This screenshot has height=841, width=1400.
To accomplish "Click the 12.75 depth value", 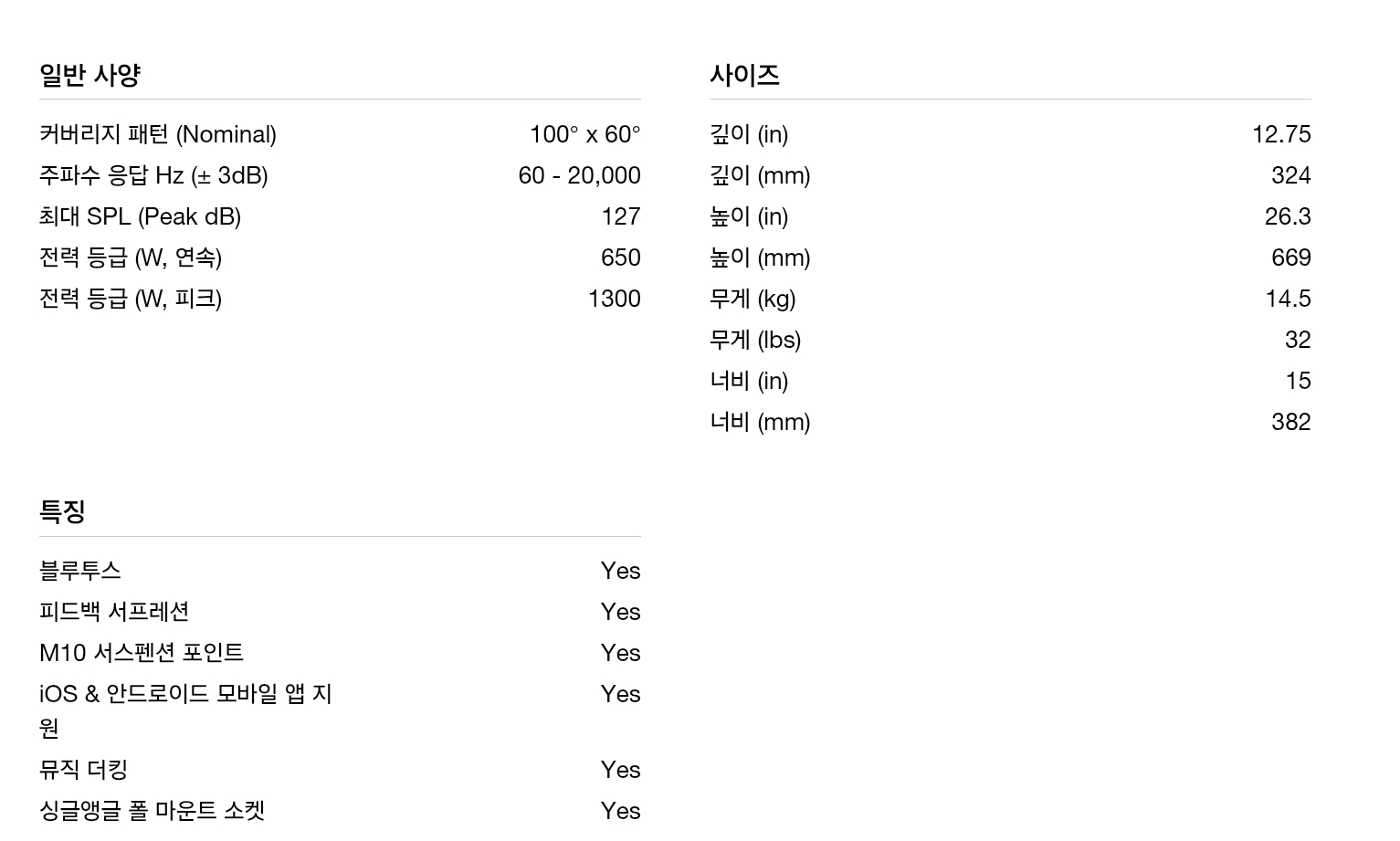I will (x=1280, y=134).
